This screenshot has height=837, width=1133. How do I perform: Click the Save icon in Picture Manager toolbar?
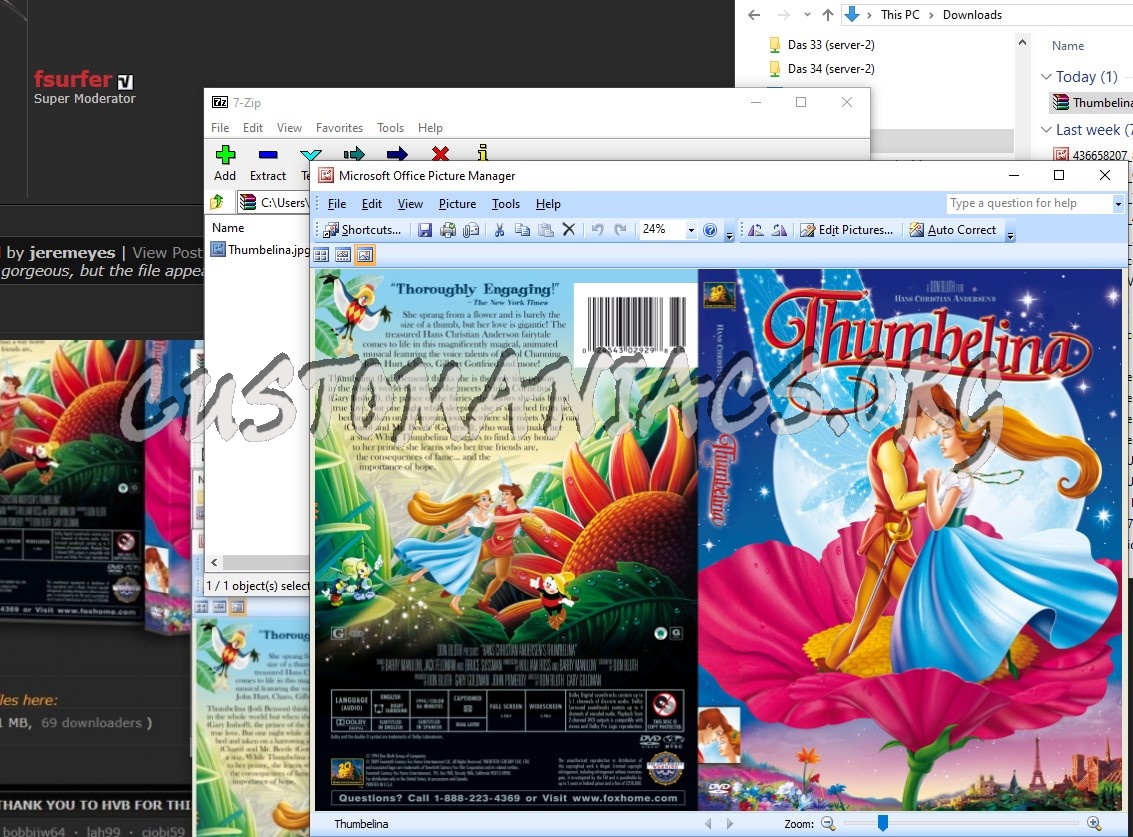[x=425, y=230]
